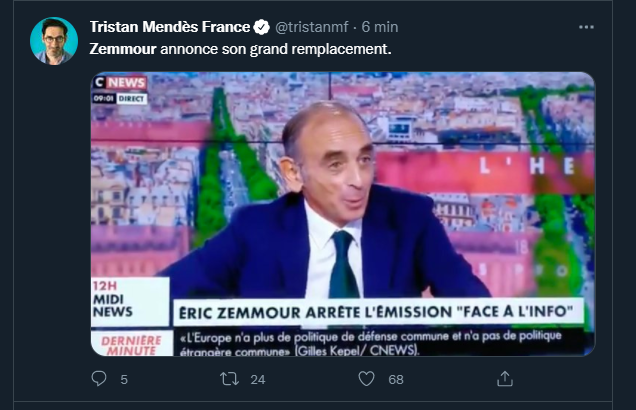Click the CNEWS logo in the video
The height and width of the screenshot is (410, 636).
tap(119, 83)
